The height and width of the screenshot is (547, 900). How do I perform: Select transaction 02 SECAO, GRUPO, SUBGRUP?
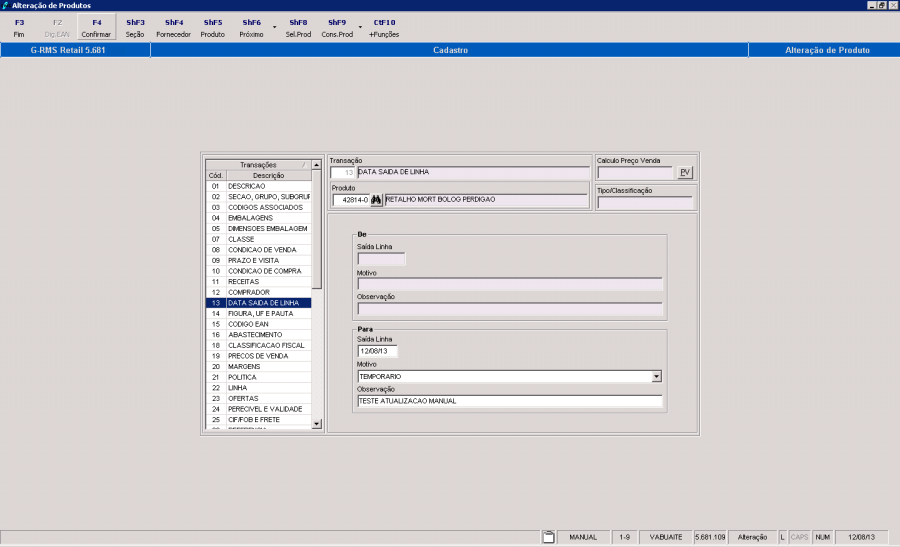[x=258, y=196]
